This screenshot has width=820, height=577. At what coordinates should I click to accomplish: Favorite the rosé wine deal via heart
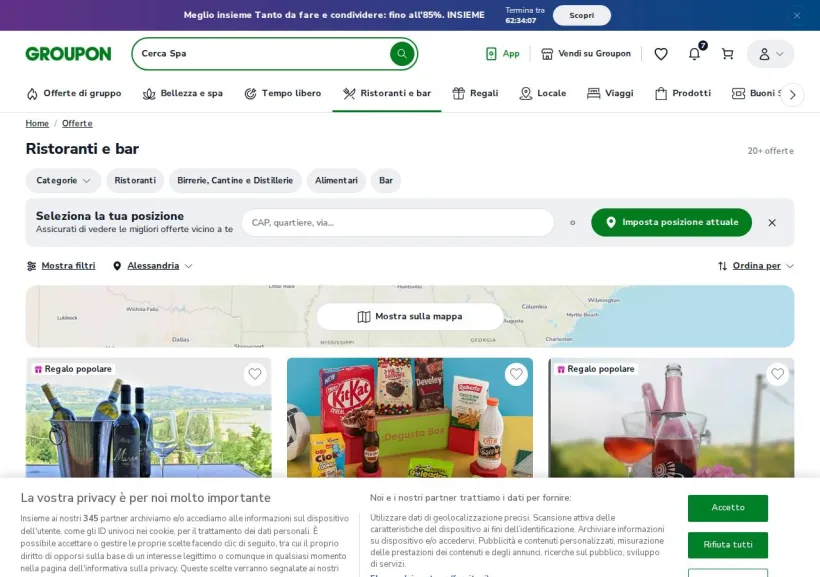pos(778,374)
